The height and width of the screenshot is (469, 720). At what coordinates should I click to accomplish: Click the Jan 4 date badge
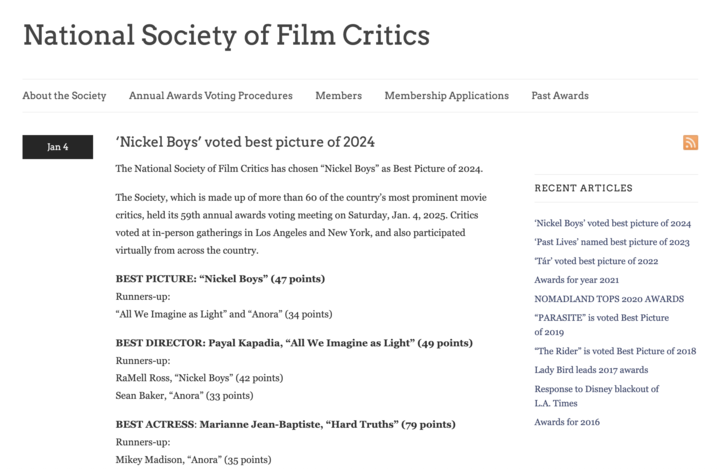58,147
